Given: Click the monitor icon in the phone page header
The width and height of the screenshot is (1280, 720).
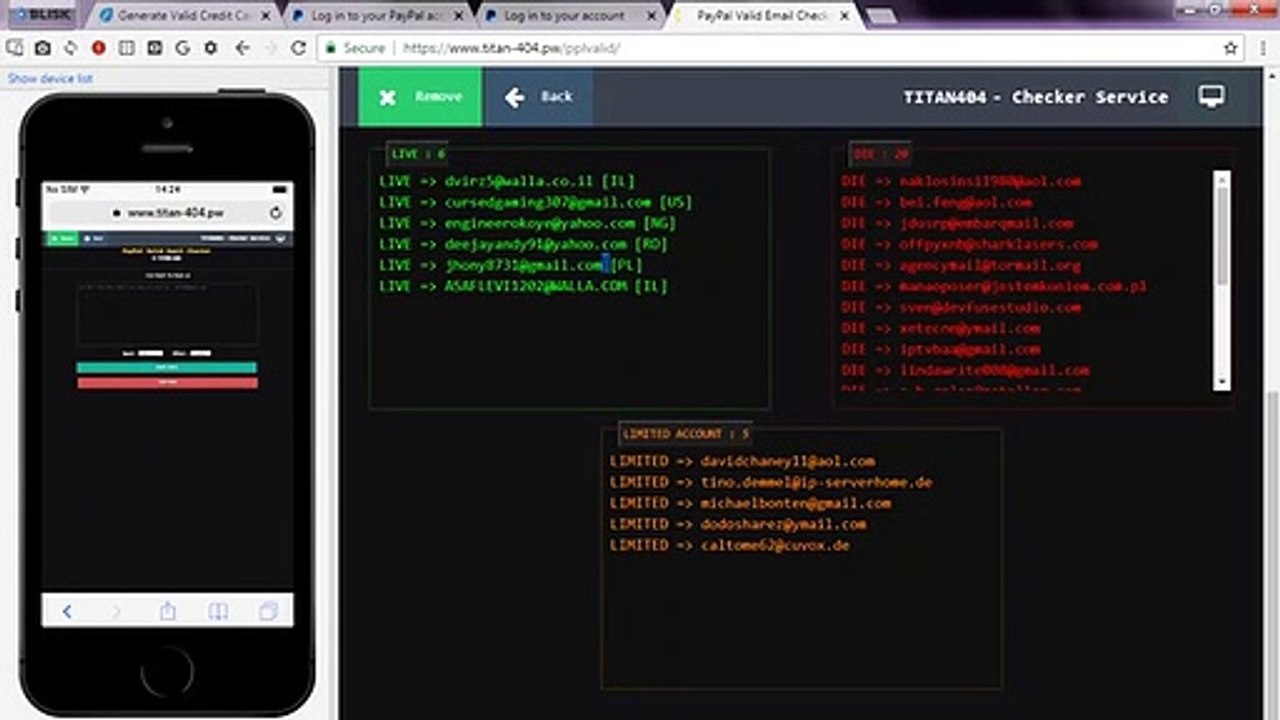Looking at the screenshot, I should (280, 239).
